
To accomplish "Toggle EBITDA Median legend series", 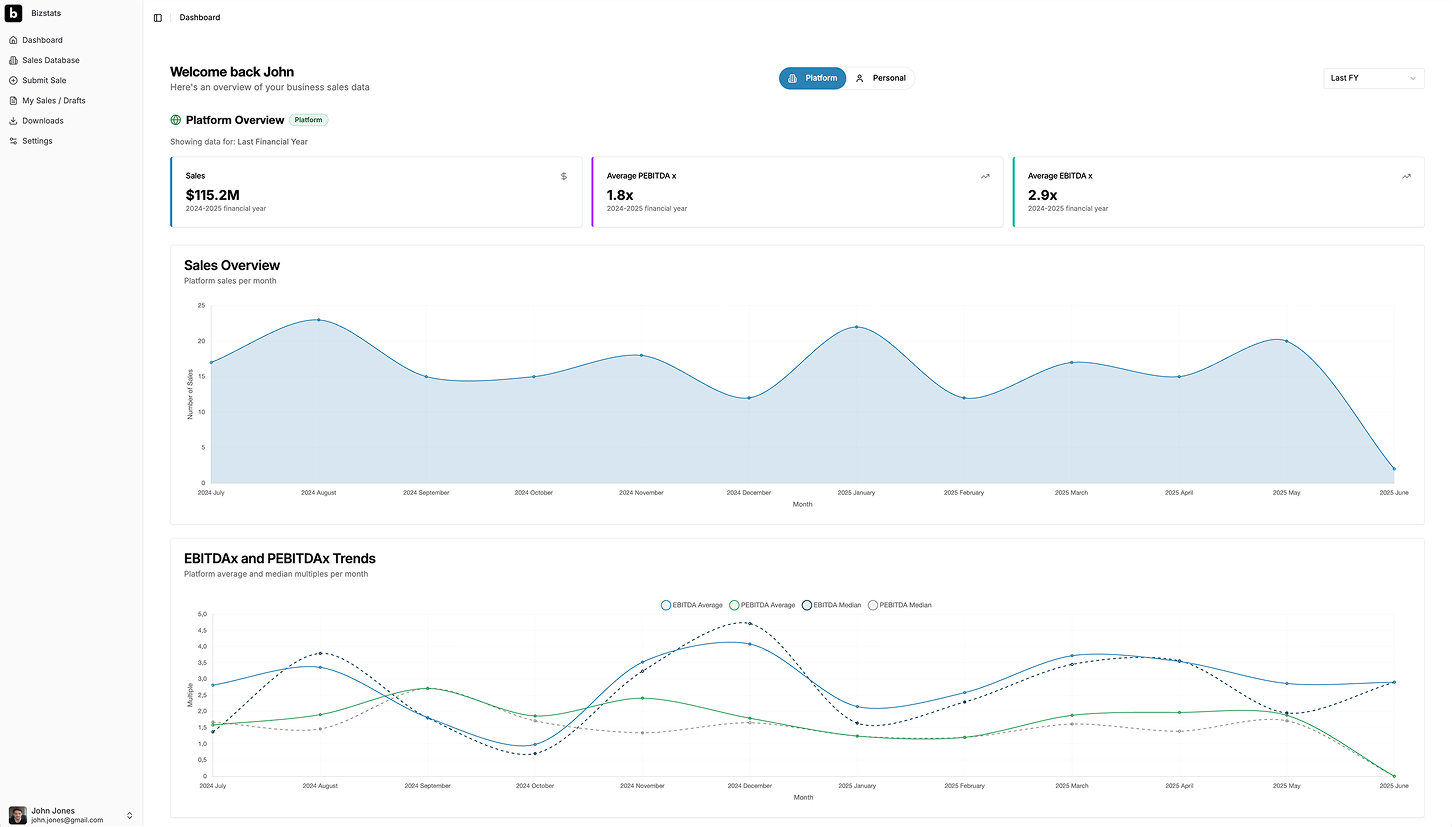I will (x=835, y=605).
